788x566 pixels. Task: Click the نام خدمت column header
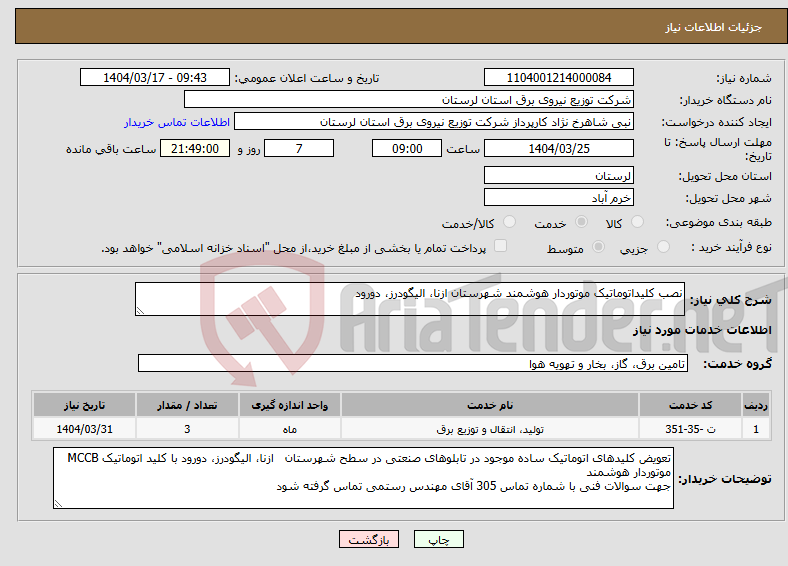pos(490,405)
